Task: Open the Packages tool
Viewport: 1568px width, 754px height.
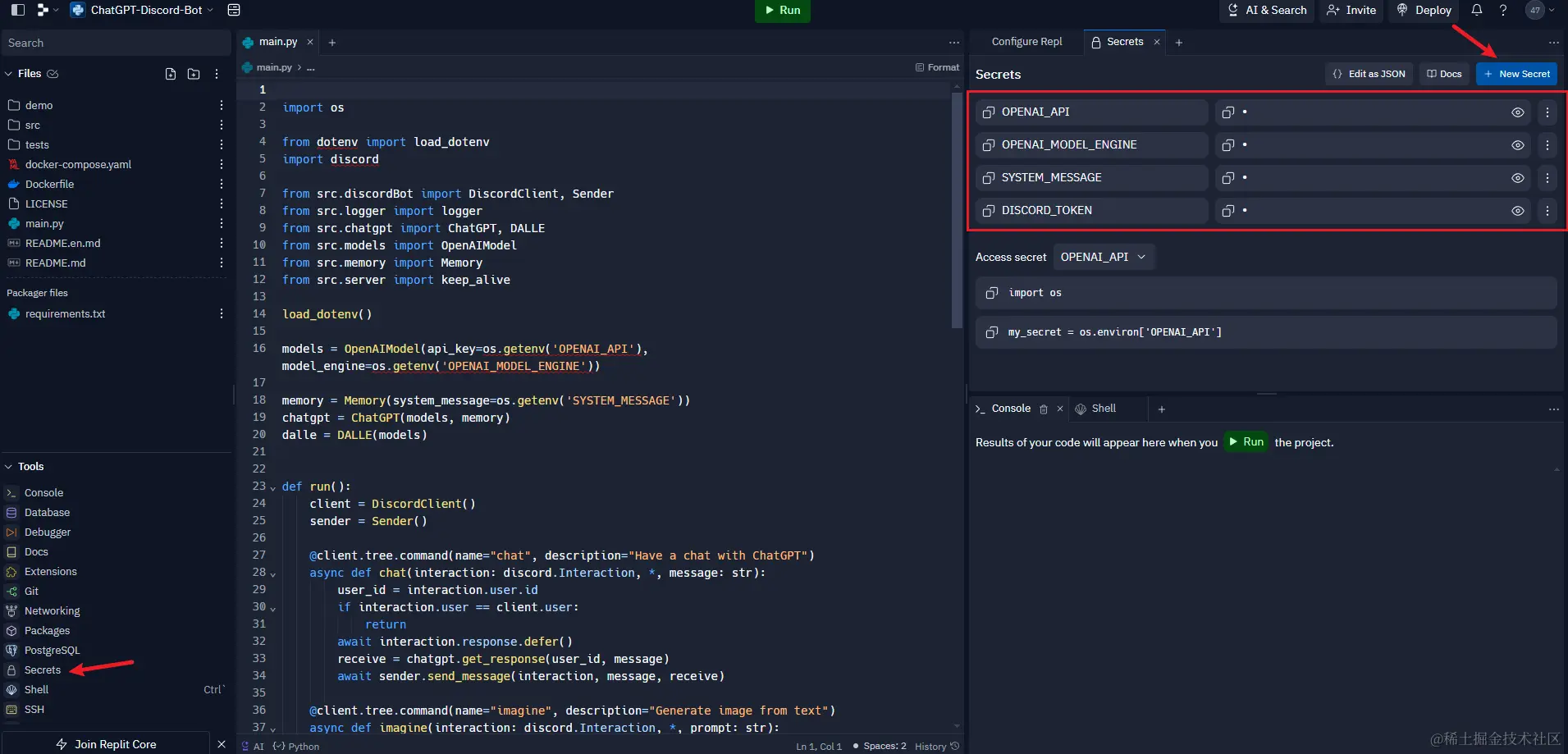Action: pos(47,630)
